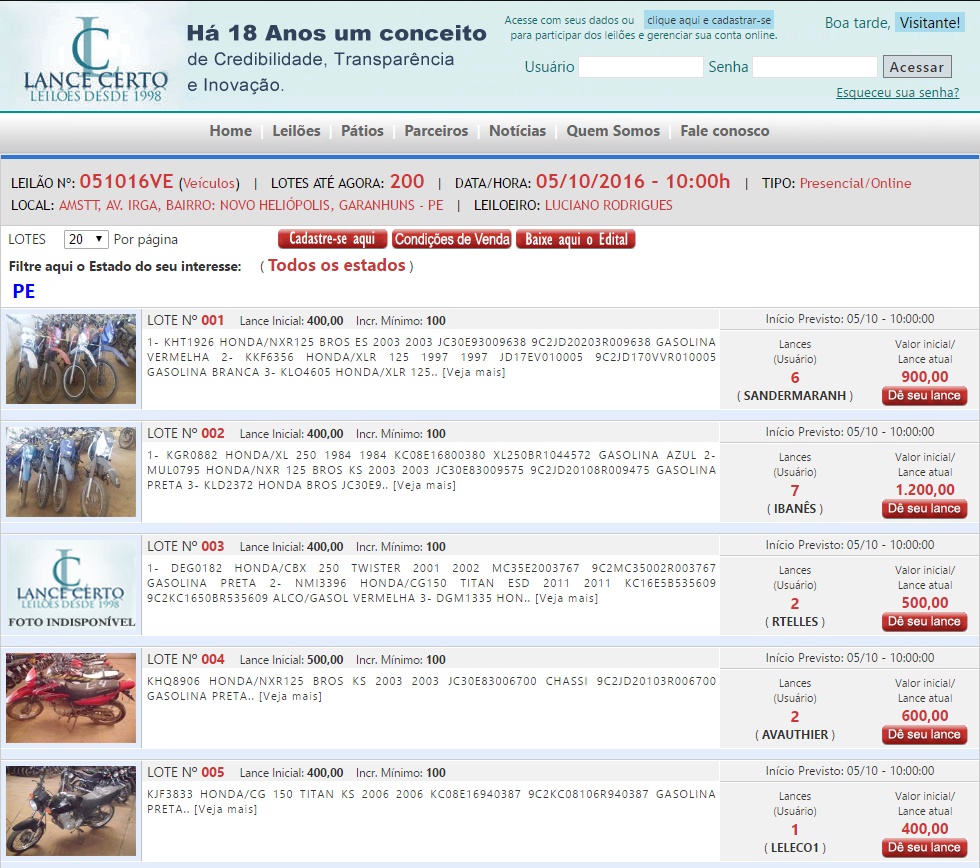The width and height of the screenshot is (980, 868).
Task: Focus the Senha password field
Action: [815, 67]
